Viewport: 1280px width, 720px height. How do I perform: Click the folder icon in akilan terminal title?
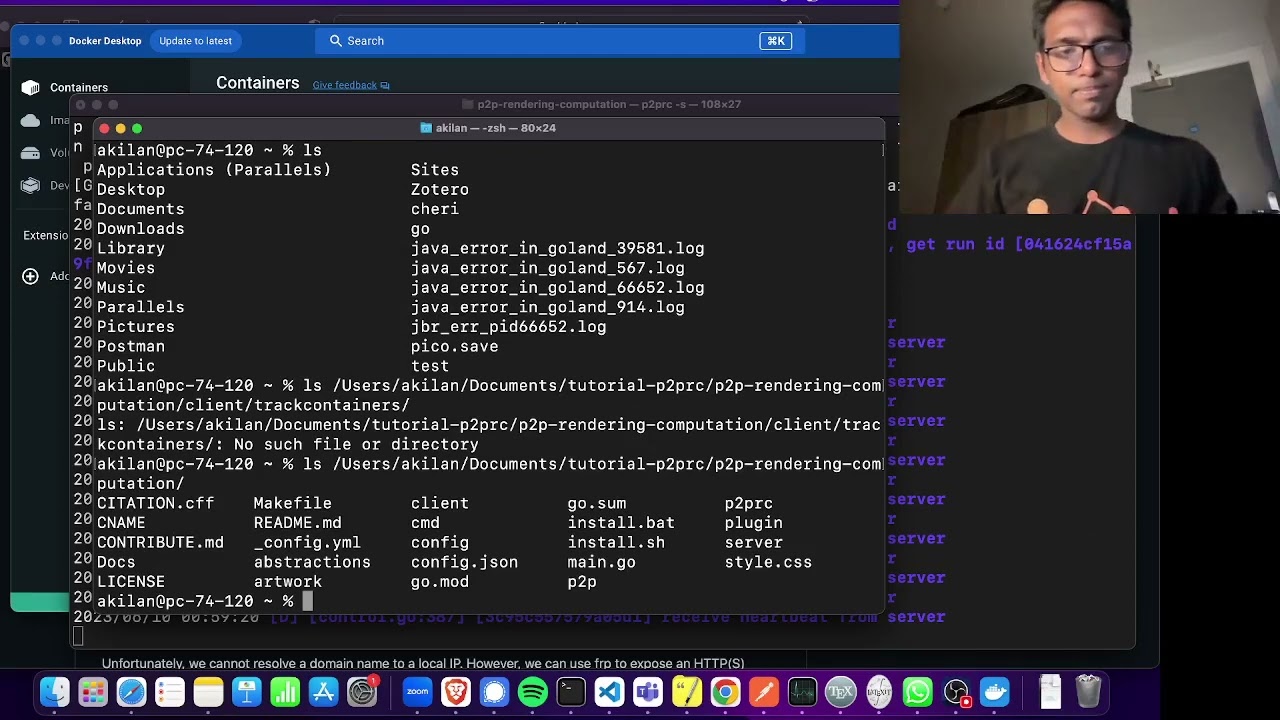(x=426, y=128)
